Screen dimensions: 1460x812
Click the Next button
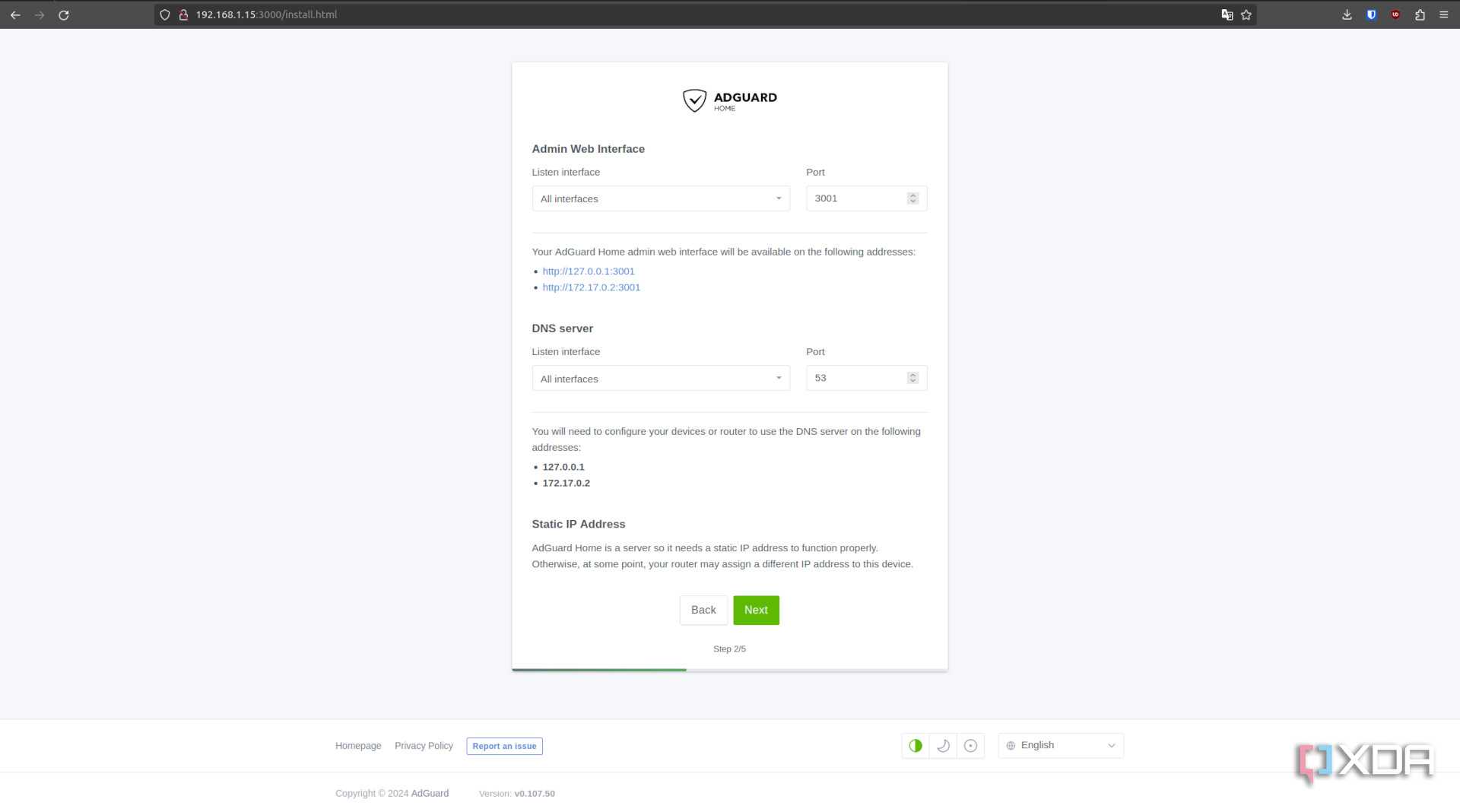point(756,611)
